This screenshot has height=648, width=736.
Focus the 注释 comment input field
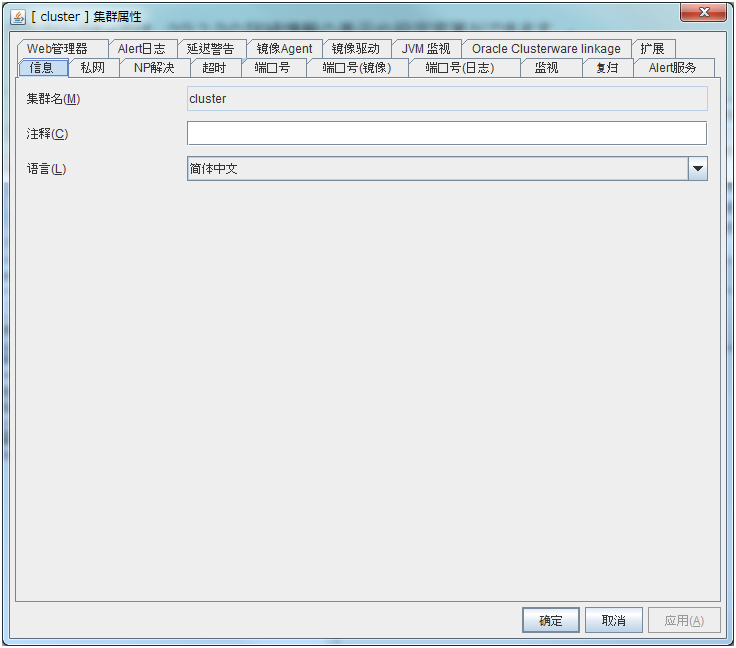pyautogui.click(x=447, y=133)
